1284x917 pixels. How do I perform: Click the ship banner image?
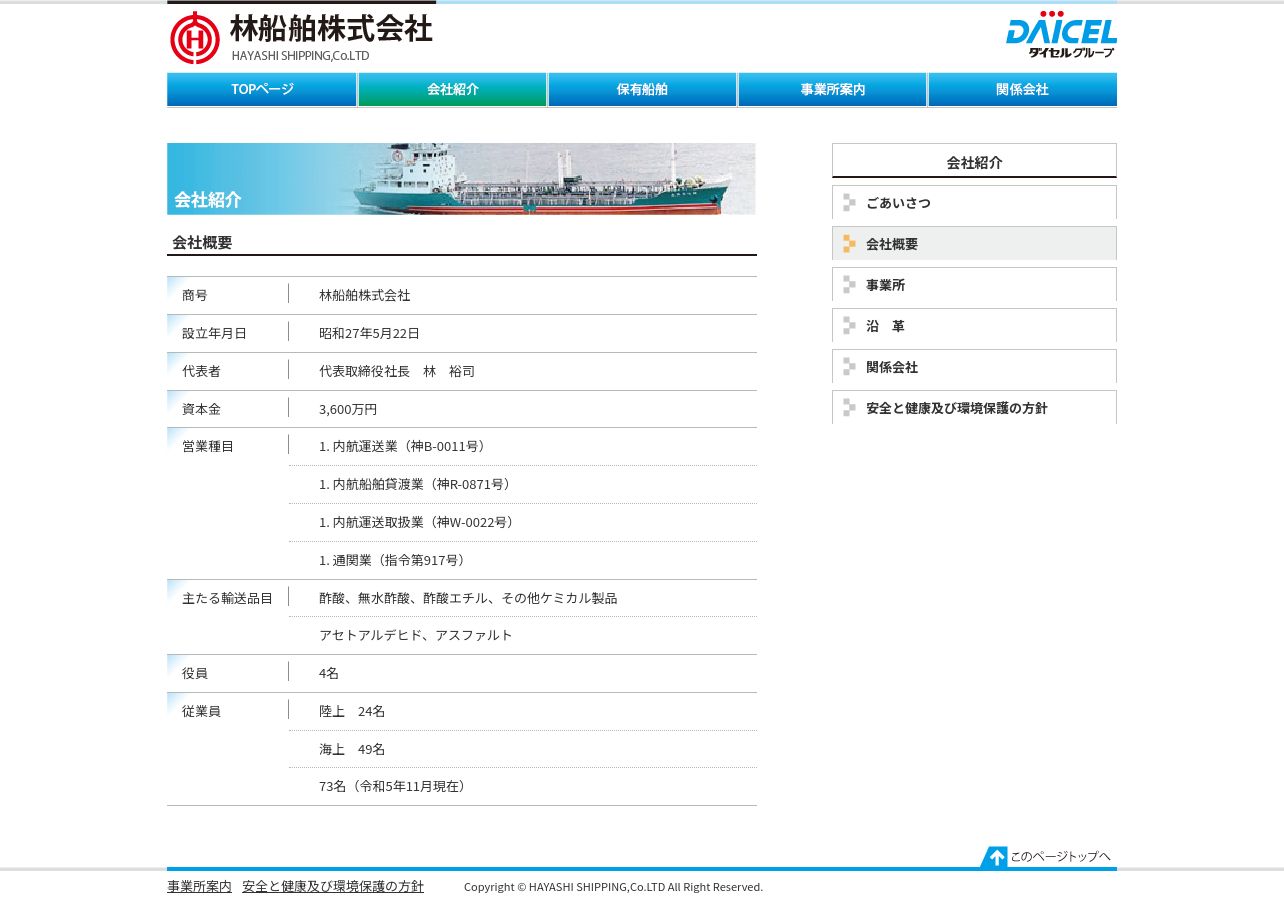(x=461, y=179)
